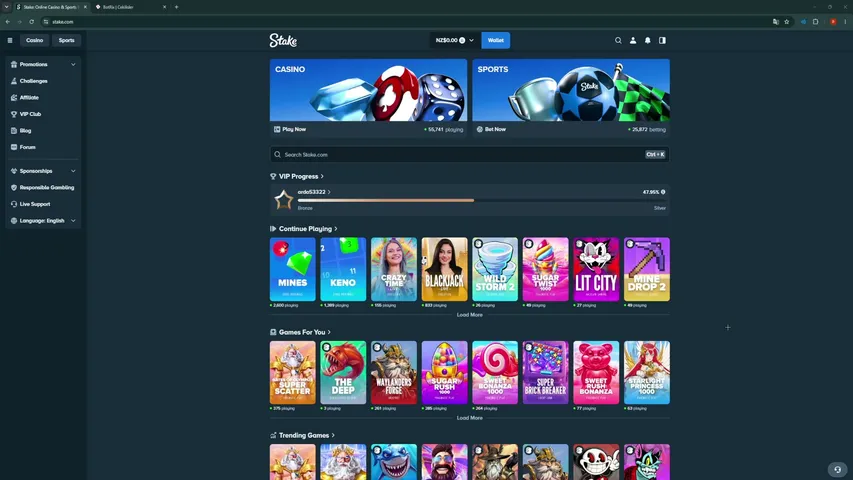Open the Trending Games section link
Viewport: 853px width, 480px height.
coord(302,435)
